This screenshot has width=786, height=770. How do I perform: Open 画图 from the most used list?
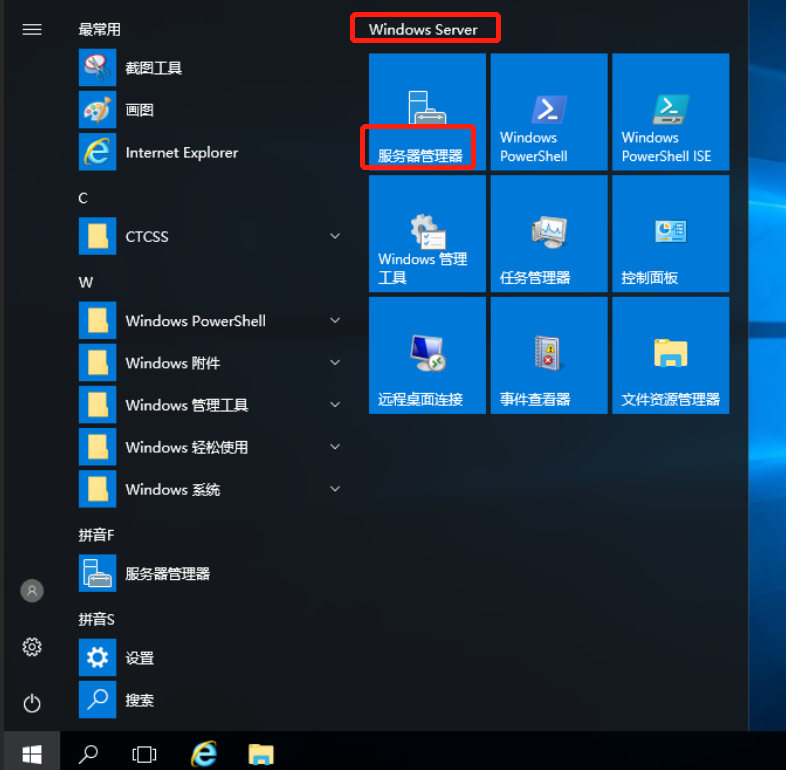(139, 110)
